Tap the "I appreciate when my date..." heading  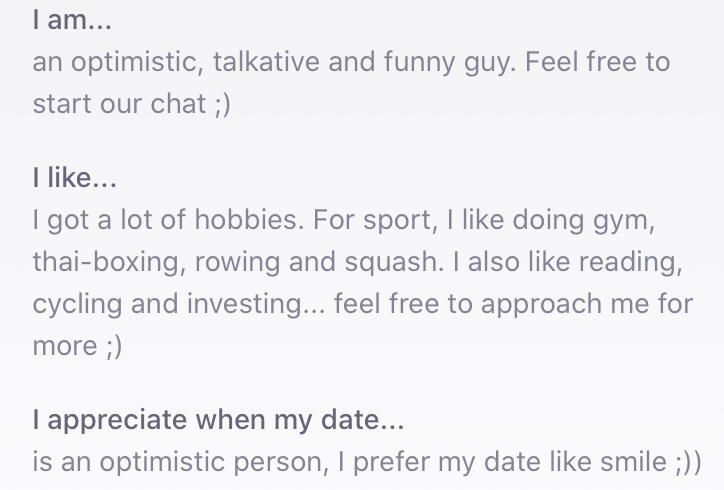click(218, 420)
